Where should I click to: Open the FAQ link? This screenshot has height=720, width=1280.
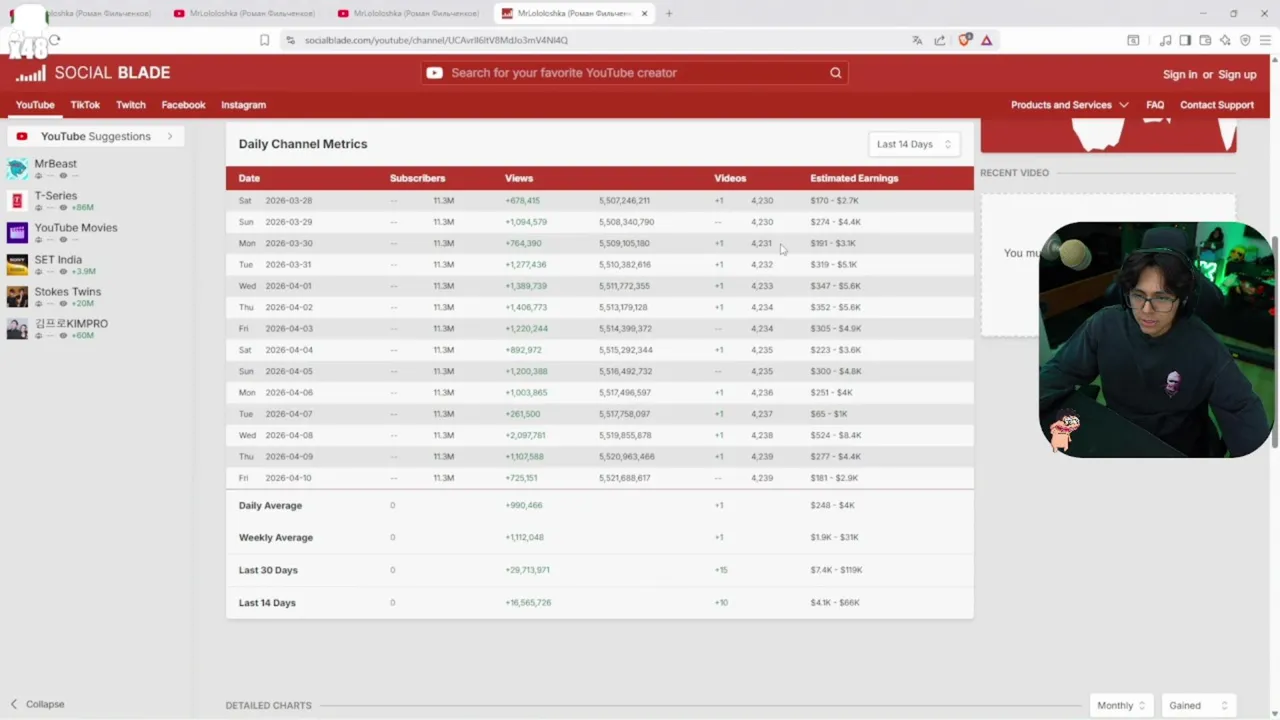pos(1155,105)
